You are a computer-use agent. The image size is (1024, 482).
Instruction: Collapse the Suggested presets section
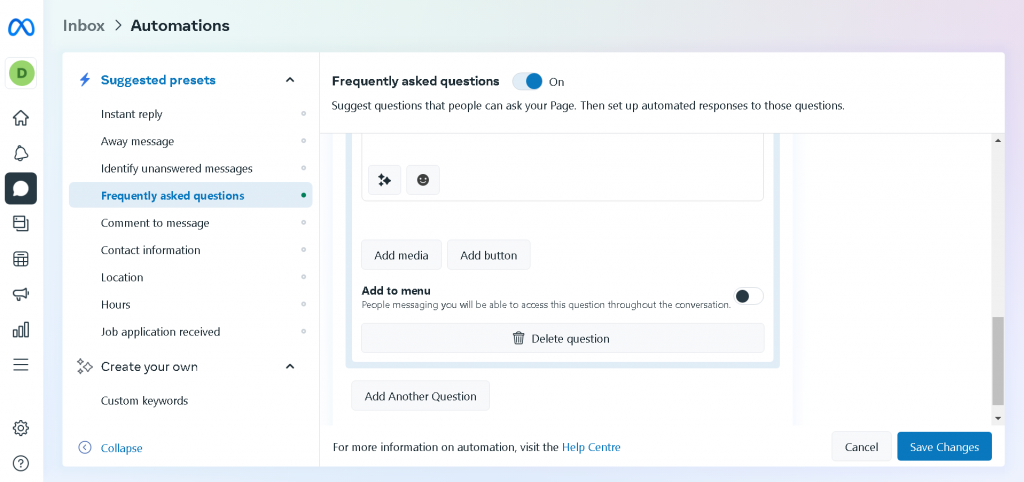click(290, 80)
